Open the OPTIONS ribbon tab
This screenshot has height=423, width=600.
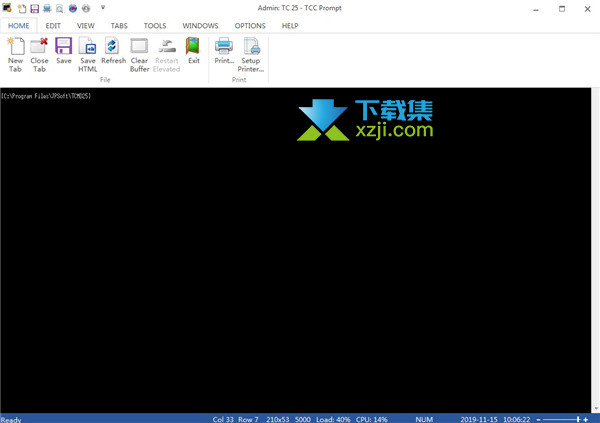point(250,25)
